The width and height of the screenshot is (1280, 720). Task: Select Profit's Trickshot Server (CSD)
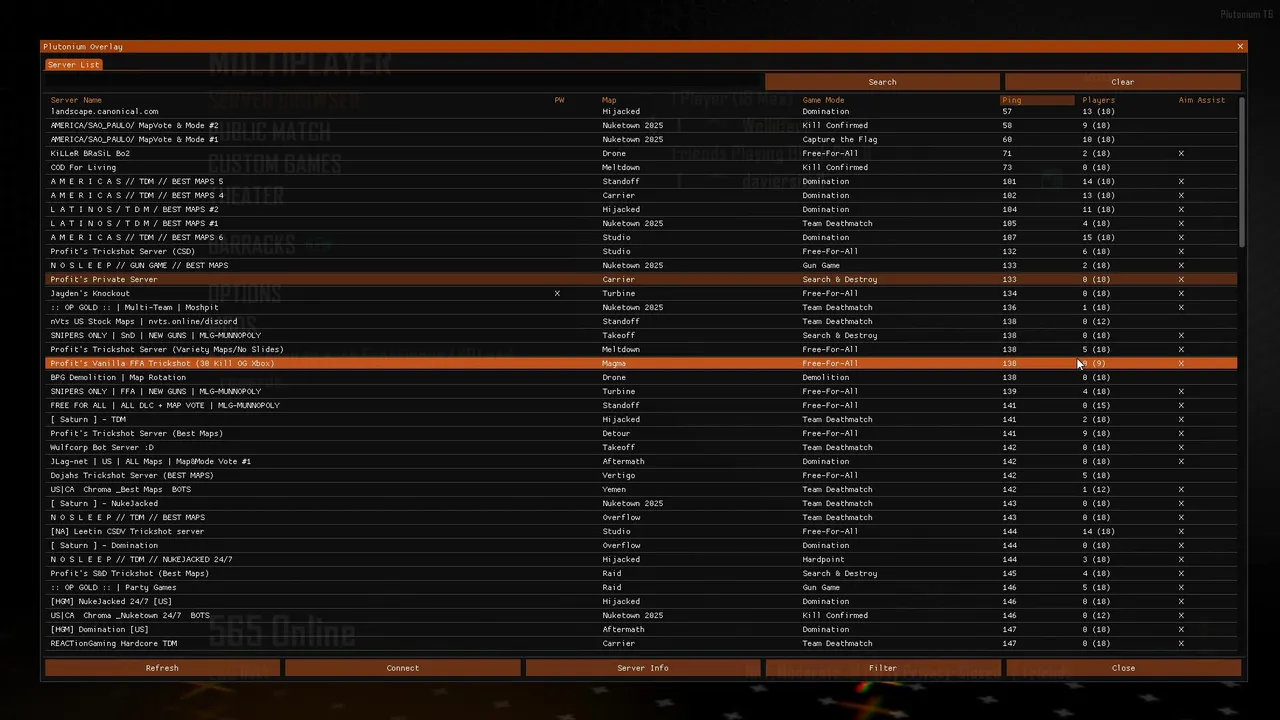point(641,251)
